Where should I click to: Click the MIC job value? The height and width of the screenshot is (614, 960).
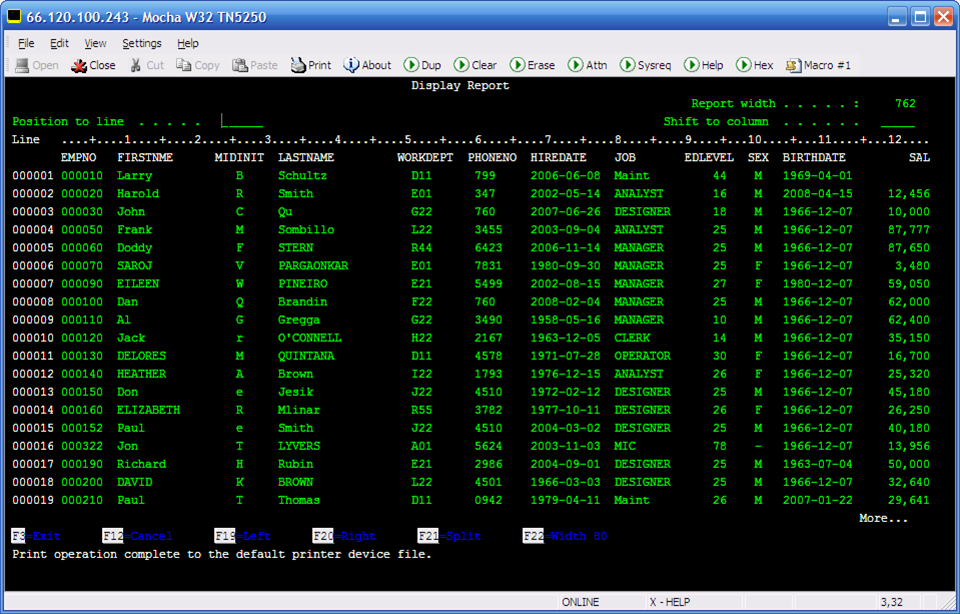click(x=625, y=446)
